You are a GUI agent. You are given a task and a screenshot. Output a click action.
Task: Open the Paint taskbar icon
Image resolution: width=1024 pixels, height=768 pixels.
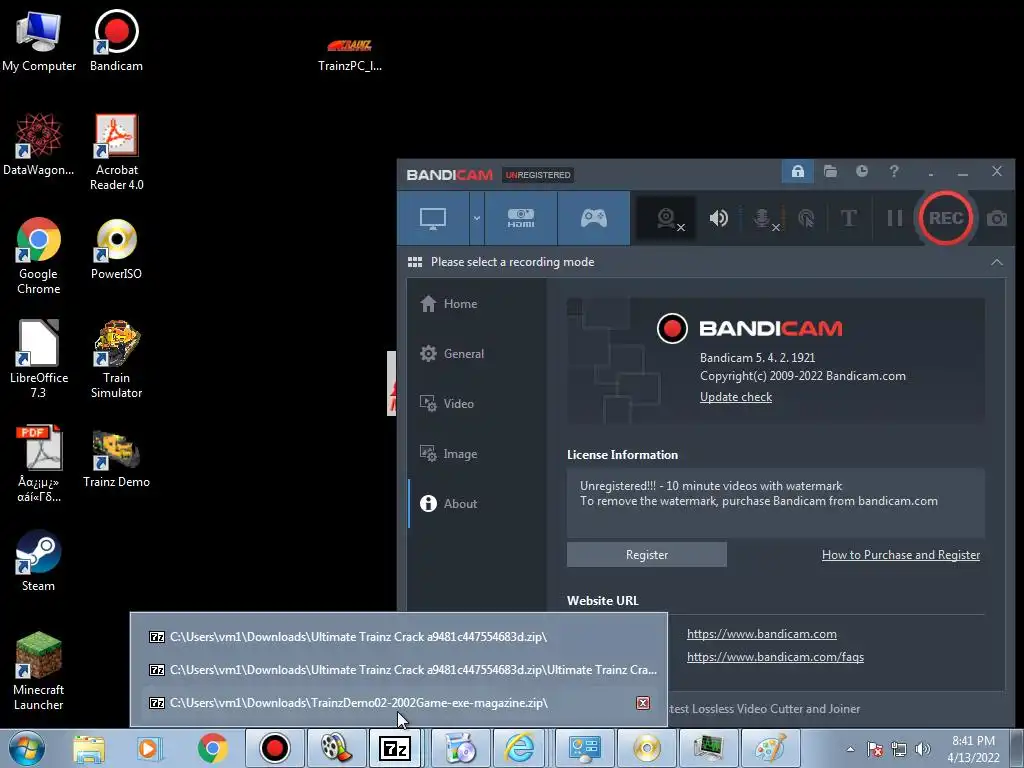tap(771, 748)
